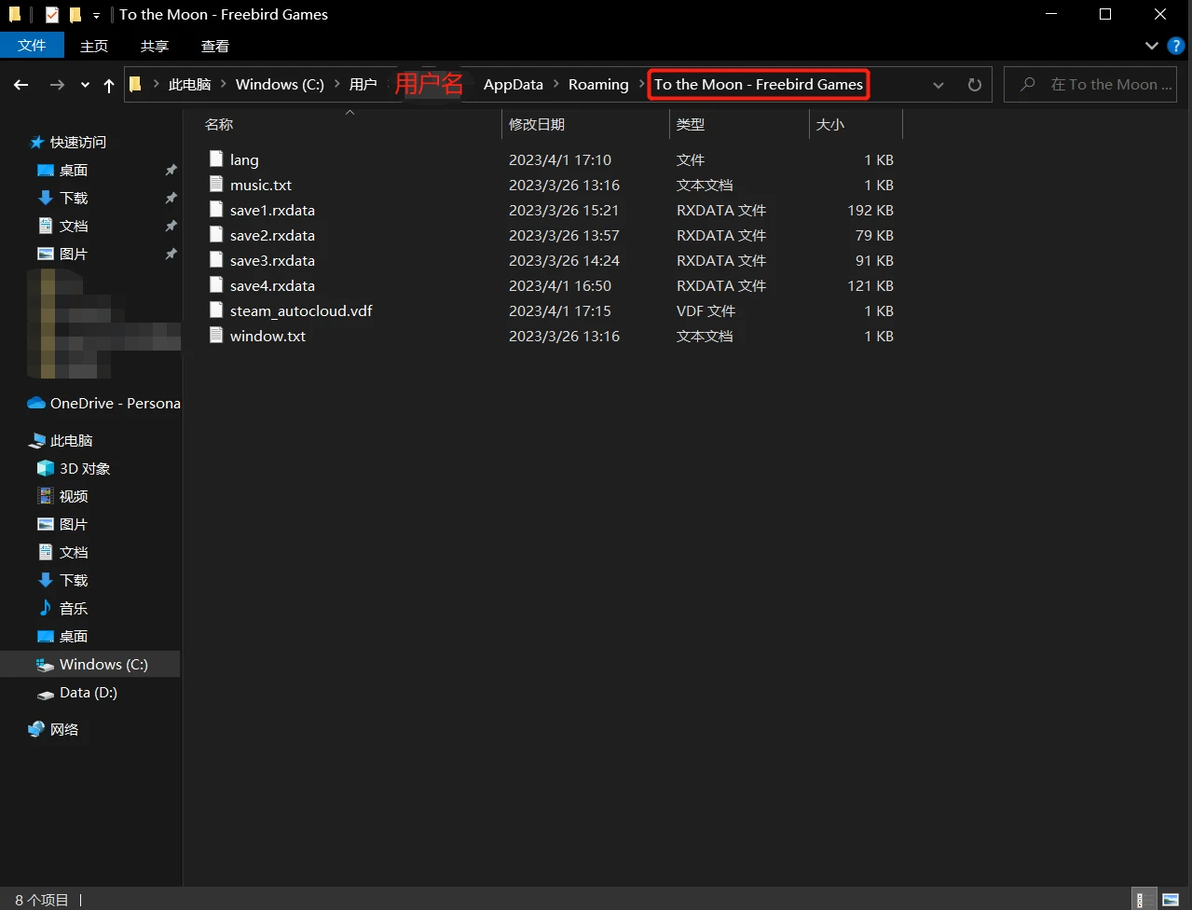Click VDF 文件 type cell
The width and height of the screenshot is (1192, 910).
coord(705,311)
